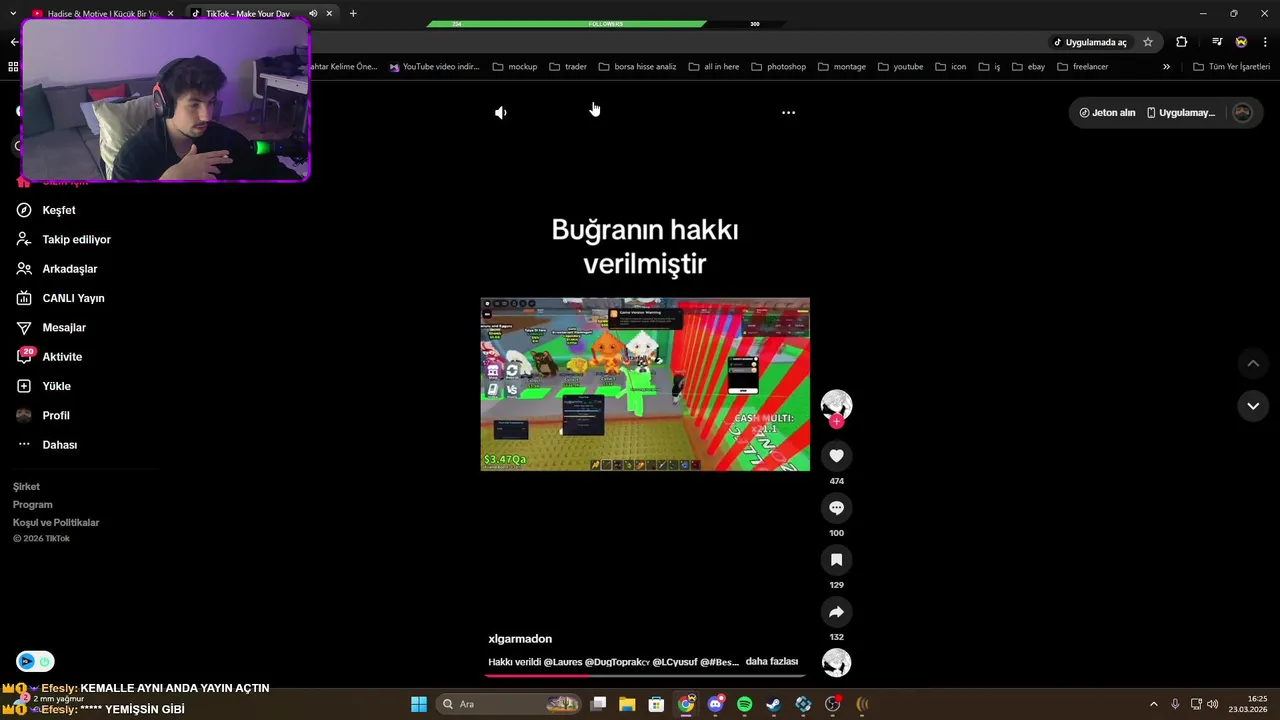Viewport: 1280px width, 720px height.
Task: Expand Koşul ve Politikalar footer section
Action: (56, 523)
